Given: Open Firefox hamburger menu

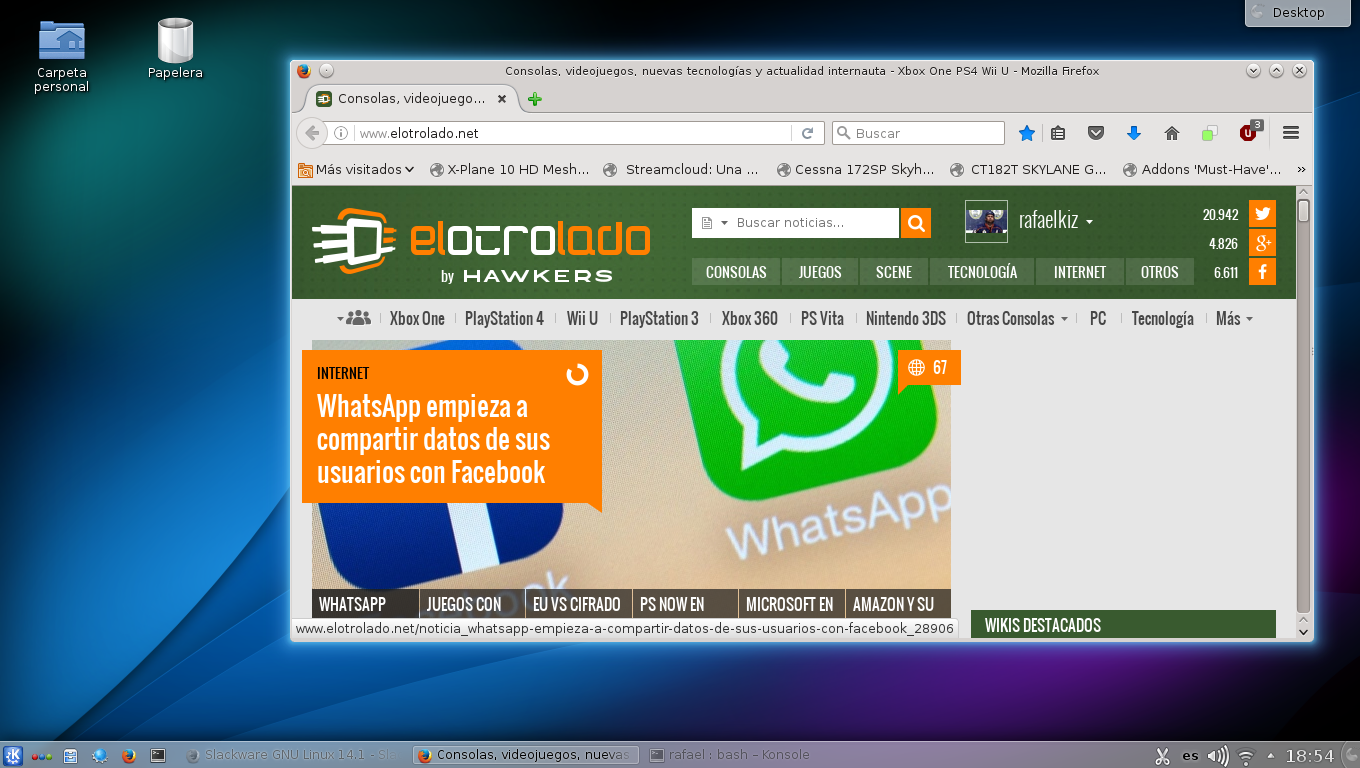Looking at the screenshot, I should point(1291,133).
